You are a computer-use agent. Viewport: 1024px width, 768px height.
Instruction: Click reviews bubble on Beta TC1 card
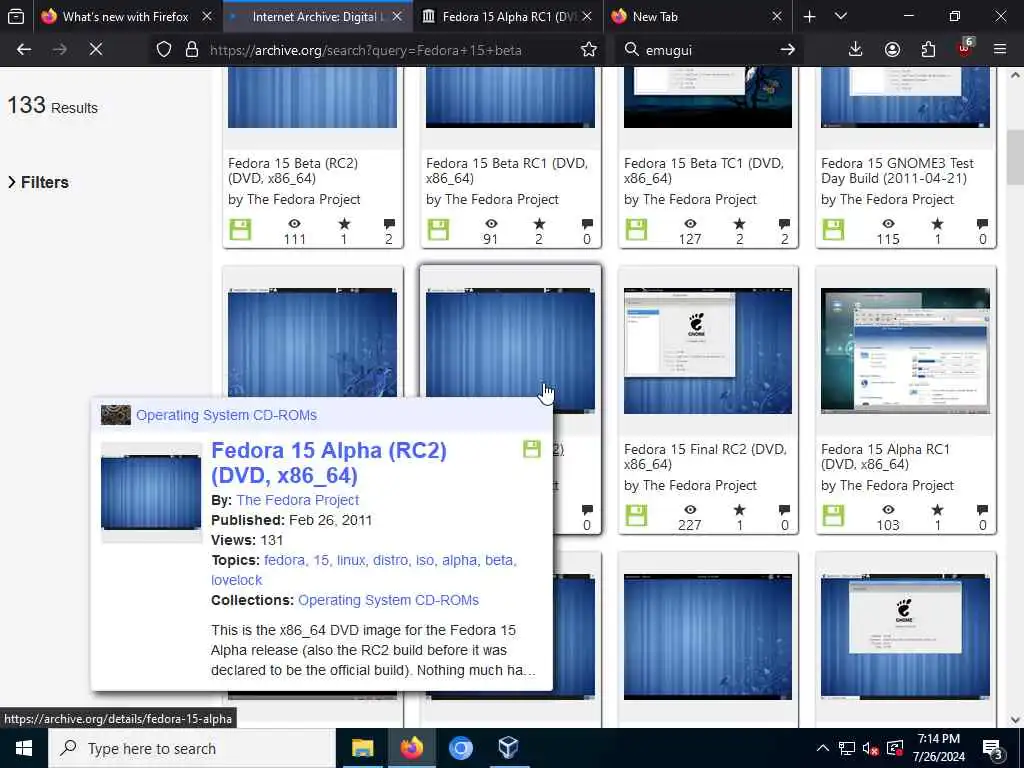pyautogui.click(x=784, y=224)
